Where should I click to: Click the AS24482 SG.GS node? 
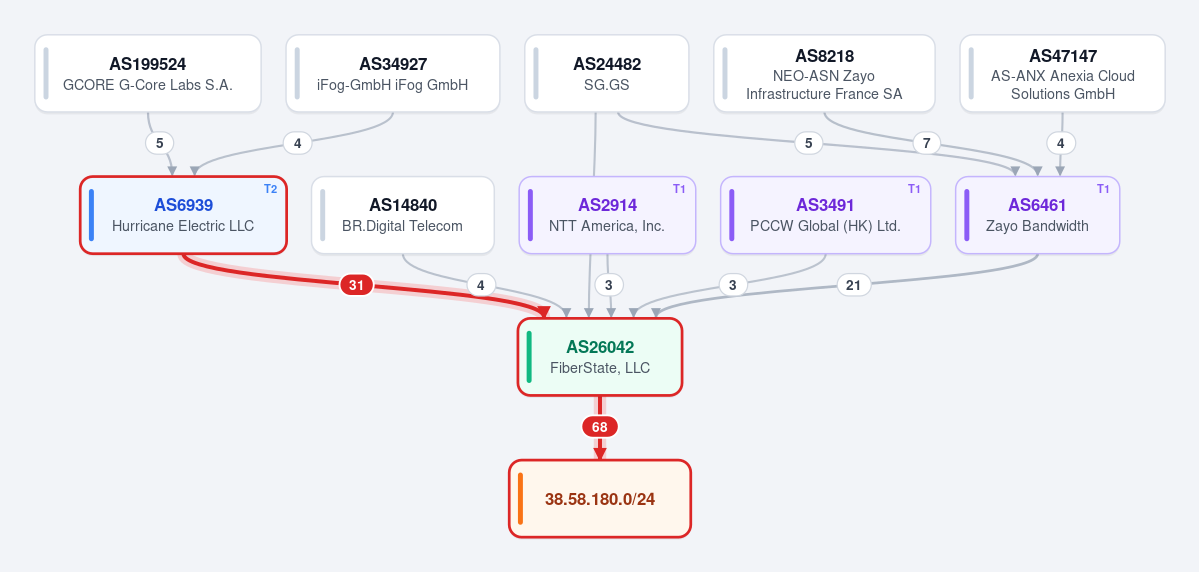point(606,73)
